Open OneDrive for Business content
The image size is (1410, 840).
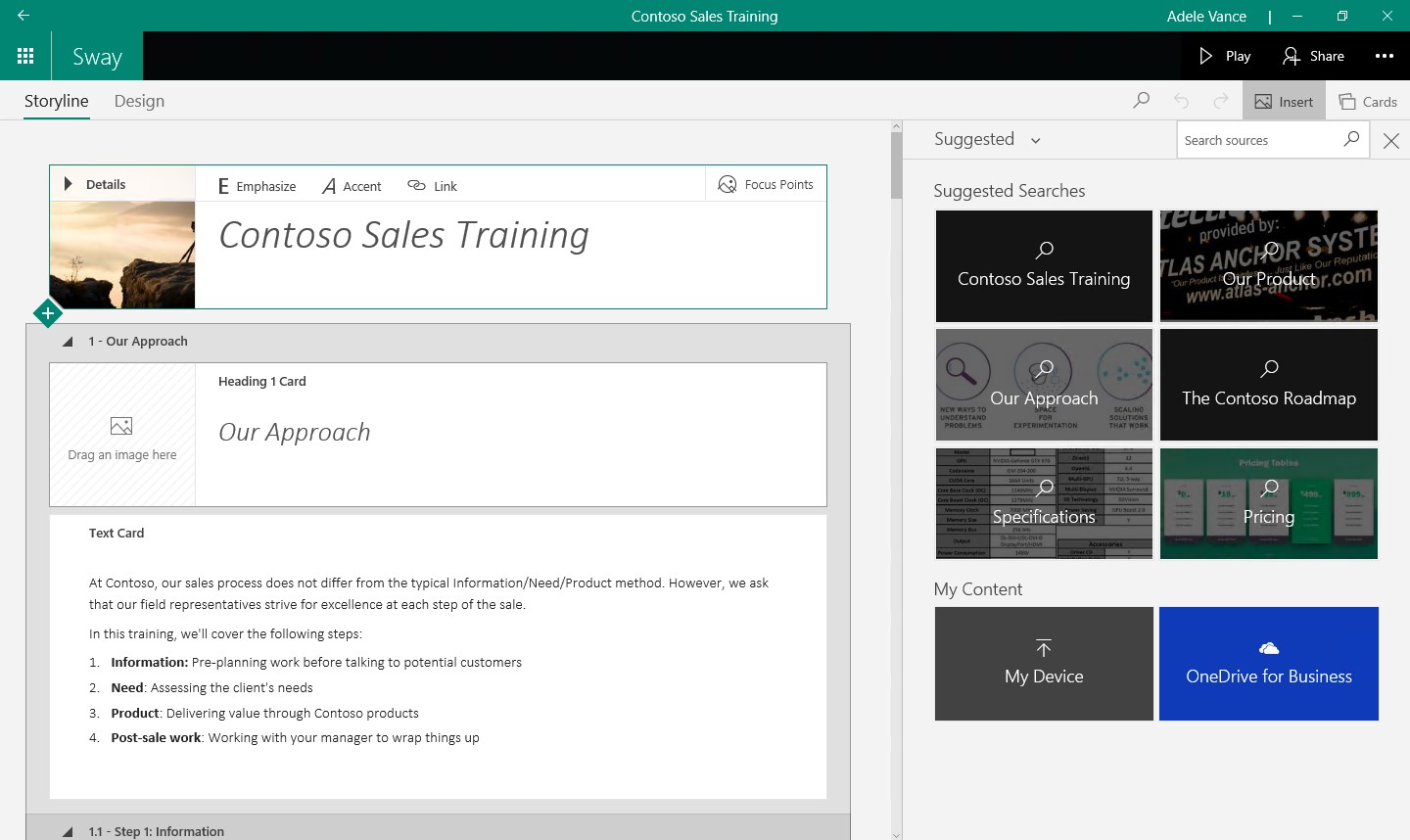(x=1268, y=664)
